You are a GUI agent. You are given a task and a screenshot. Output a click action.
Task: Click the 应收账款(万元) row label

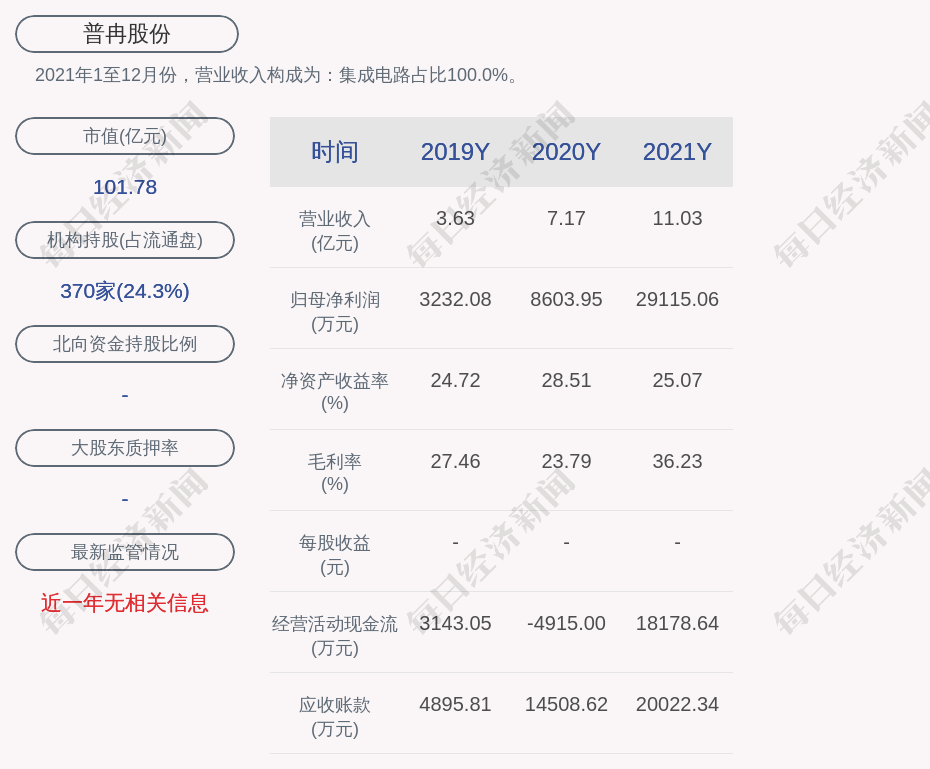tap(335, 717)
